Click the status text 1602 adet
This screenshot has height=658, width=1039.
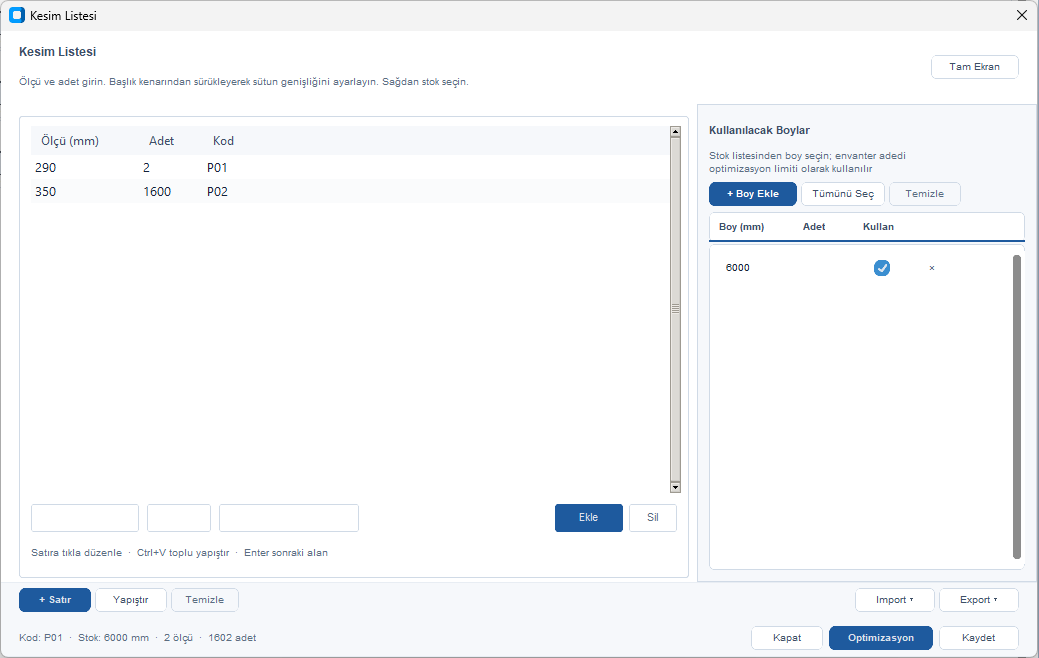click(232, 637)
